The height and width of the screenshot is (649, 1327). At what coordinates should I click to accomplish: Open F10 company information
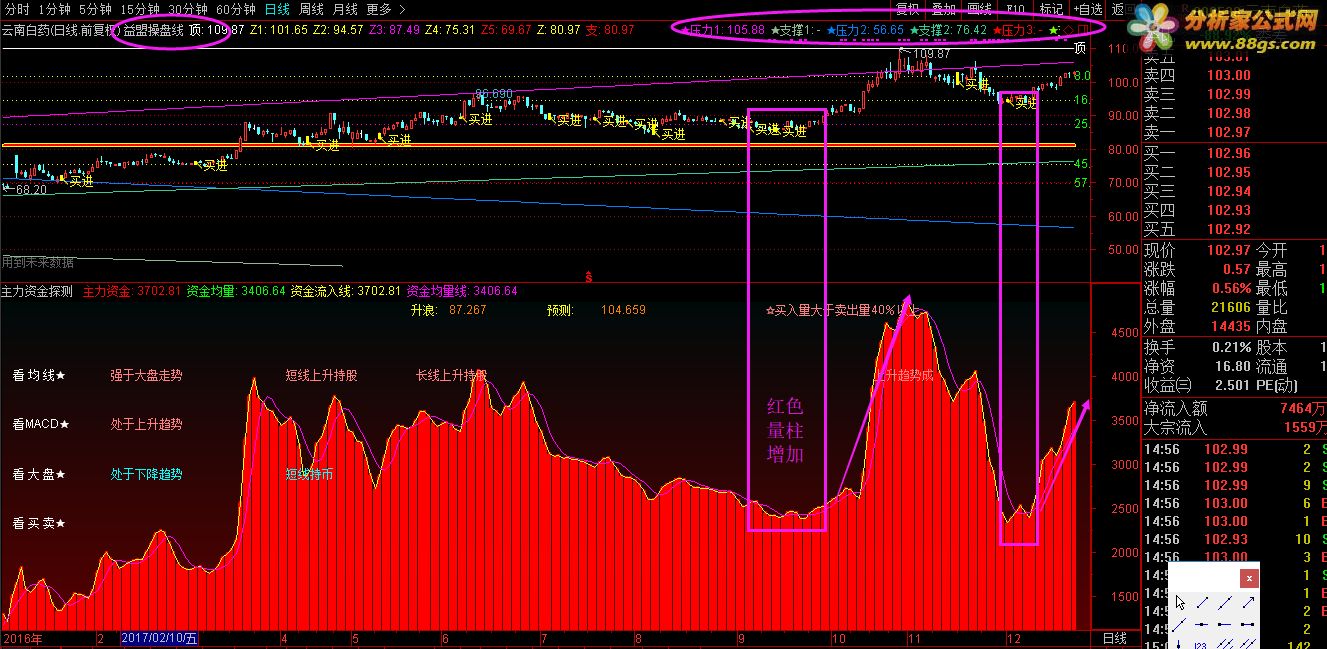point(1015,9)
